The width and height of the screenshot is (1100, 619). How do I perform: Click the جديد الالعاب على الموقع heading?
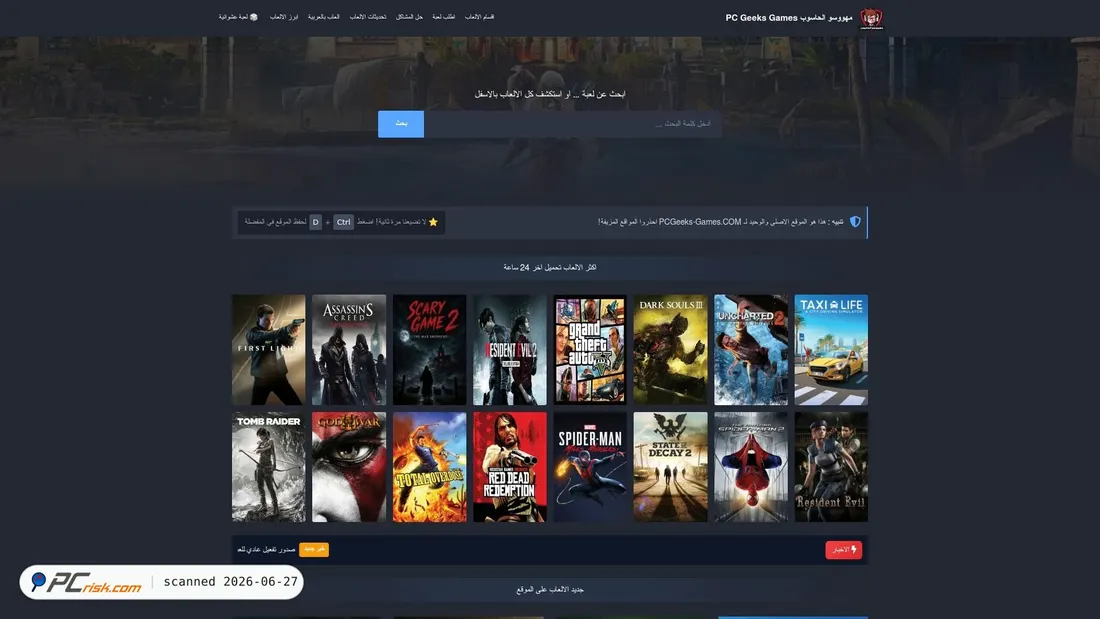(550, 590)
